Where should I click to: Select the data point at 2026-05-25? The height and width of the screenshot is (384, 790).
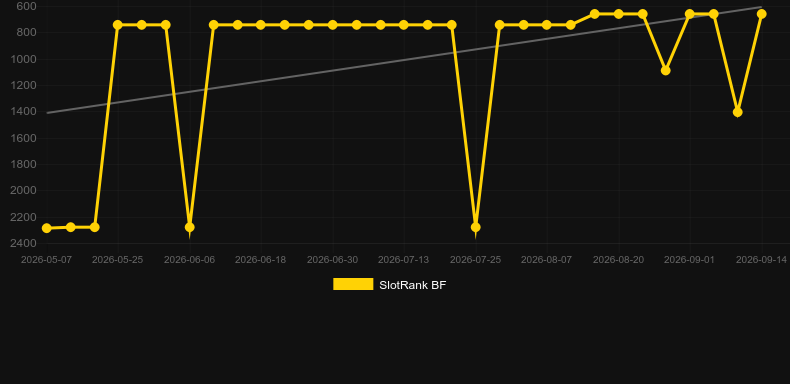pos(118,25)
